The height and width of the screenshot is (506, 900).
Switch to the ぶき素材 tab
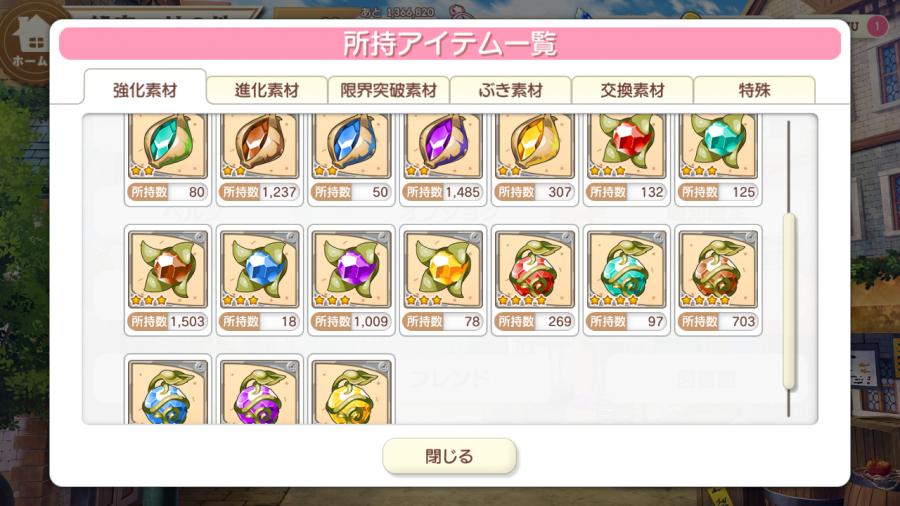510,90
